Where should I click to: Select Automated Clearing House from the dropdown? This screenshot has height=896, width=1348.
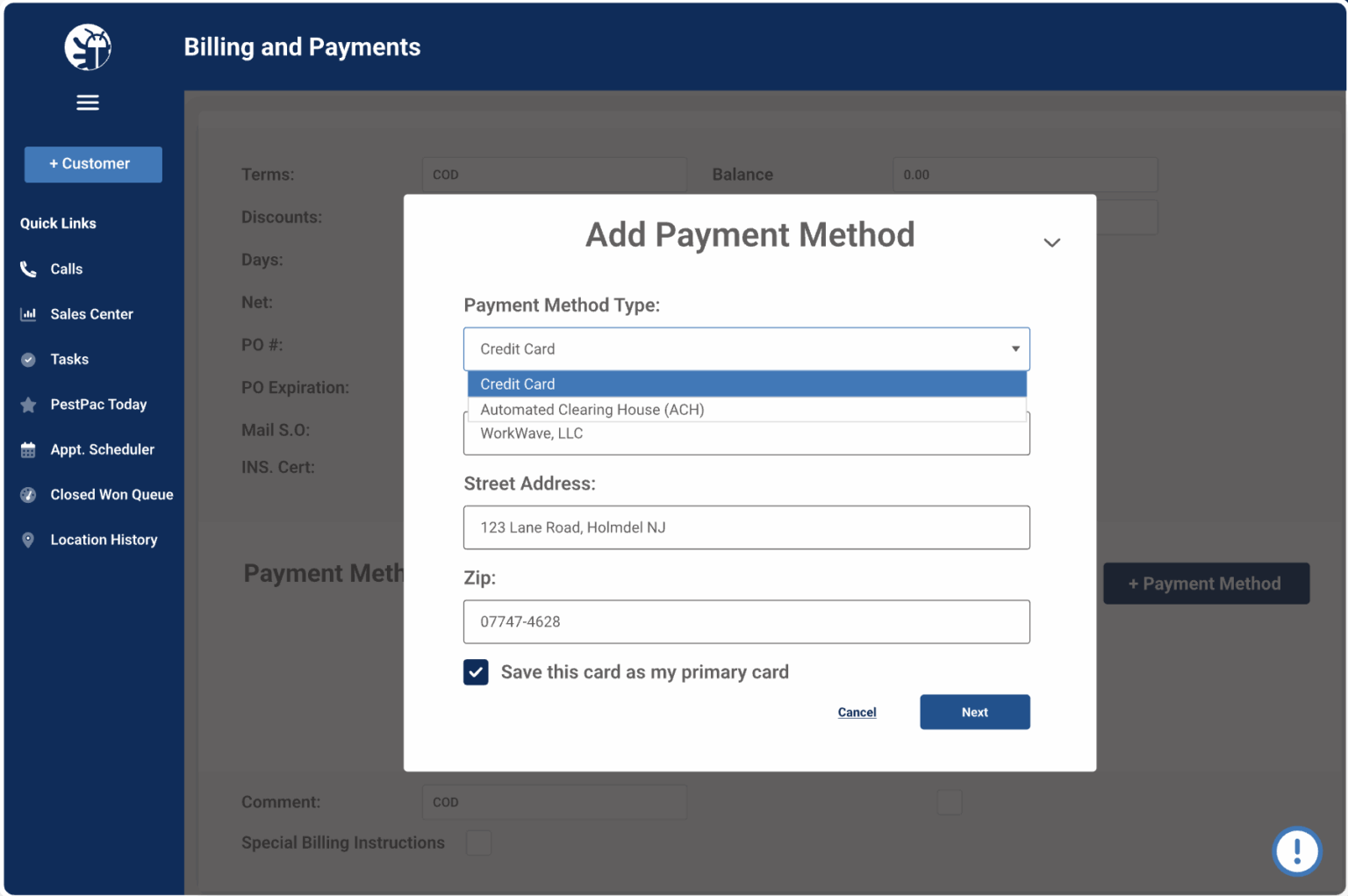(592, 409)
